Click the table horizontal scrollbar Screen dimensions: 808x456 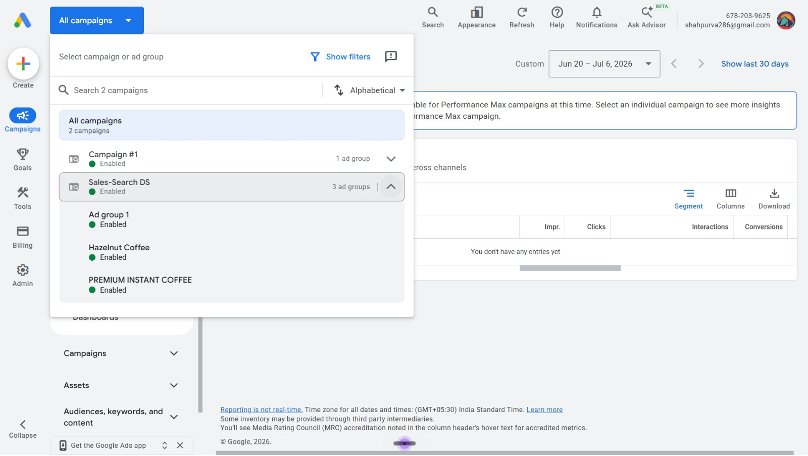(570, 268)
